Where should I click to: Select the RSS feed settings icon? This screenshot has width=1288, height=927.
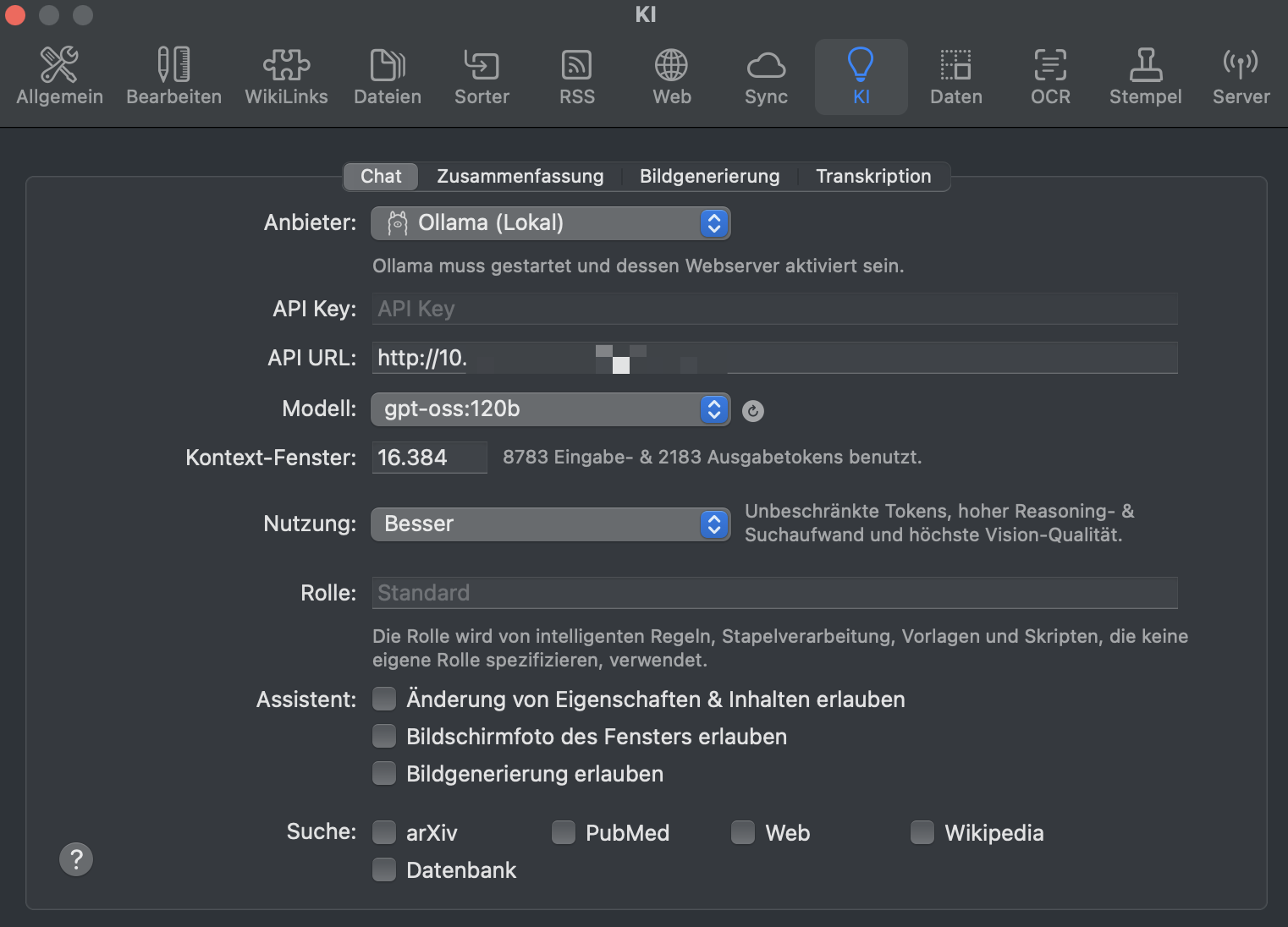point(577,77)
